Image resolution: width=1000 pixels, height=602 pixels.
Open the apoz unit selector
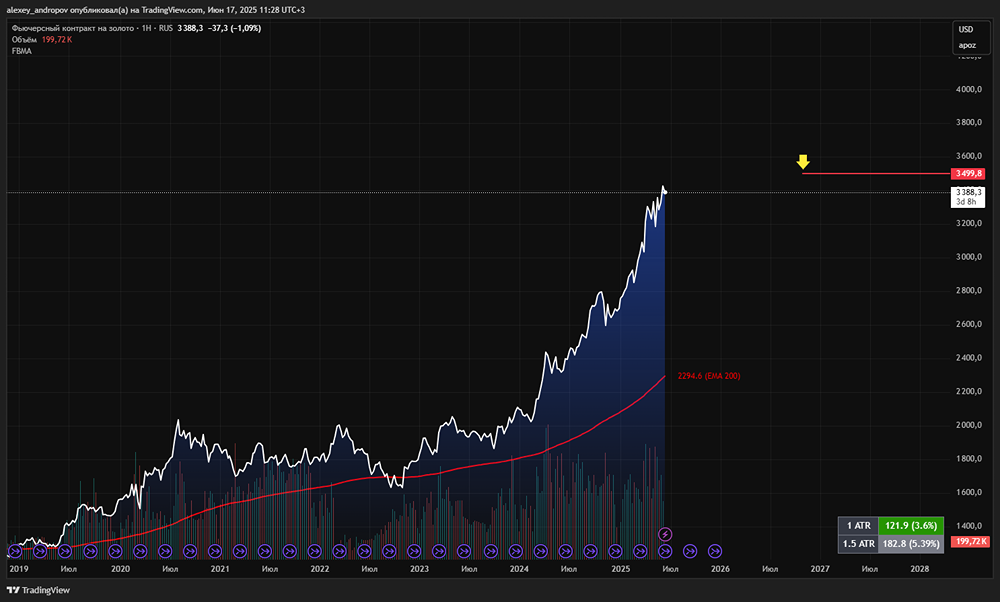click(967, 45)
